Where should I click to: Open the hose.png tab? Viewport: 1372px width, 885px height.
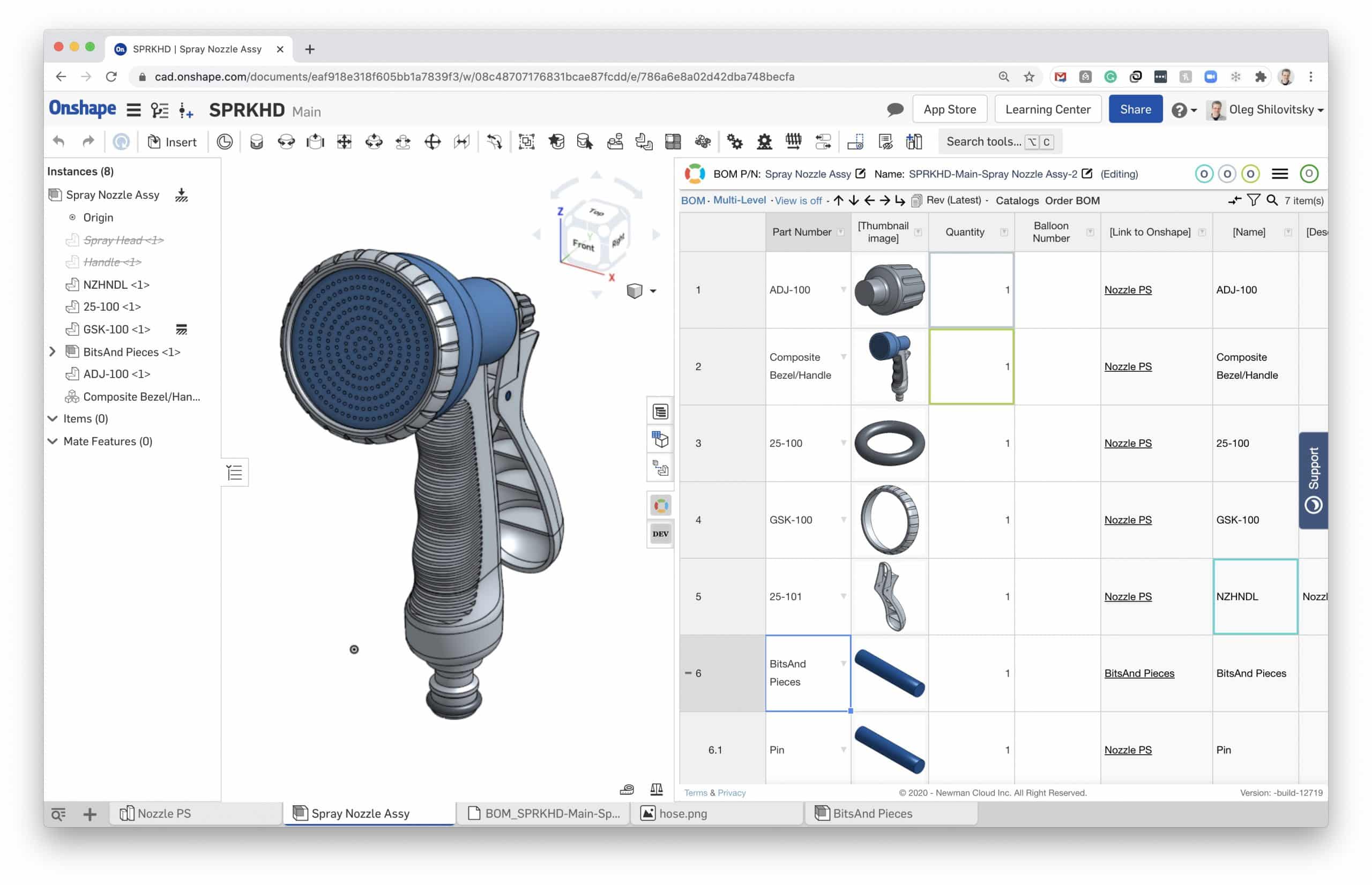point(717,813)
